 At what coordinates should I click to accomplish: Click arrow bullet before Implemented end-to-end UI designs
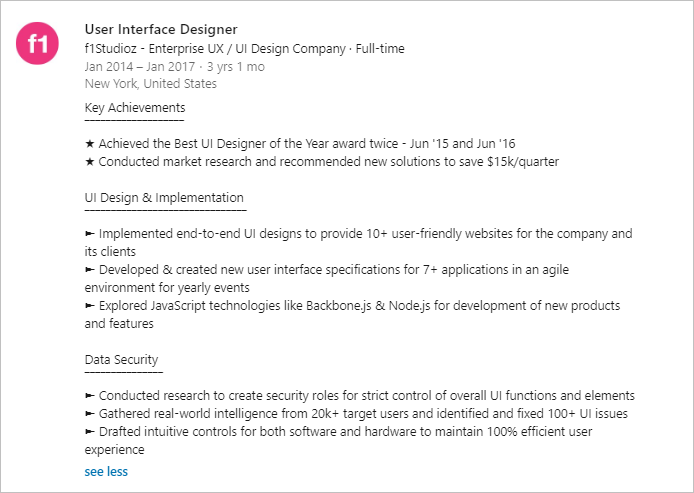click(x=90, y=234)
